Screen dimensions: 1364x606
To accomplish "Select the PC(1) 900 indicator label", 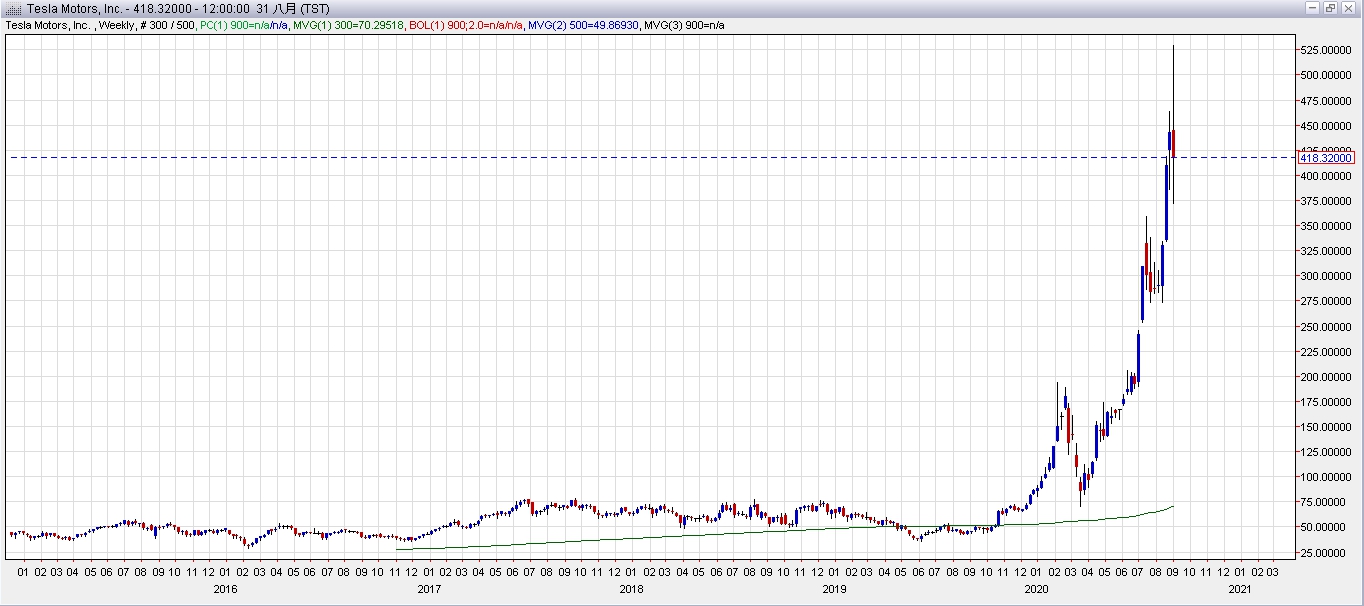I will pyautogui.click(x=243, y=24).
